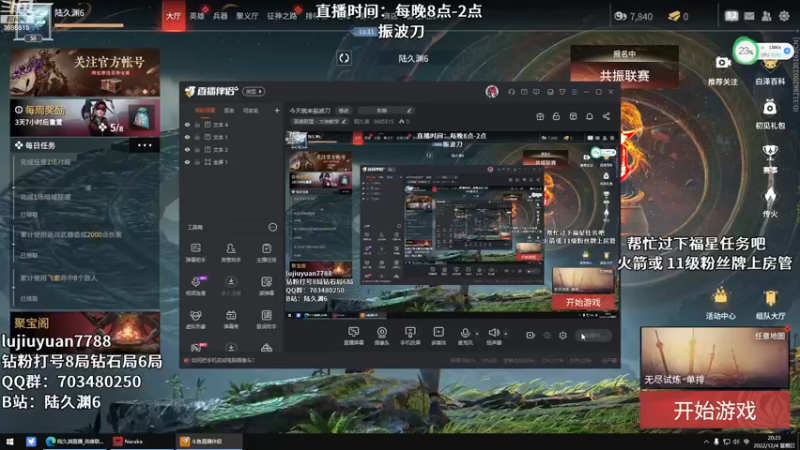Open the 聚义厅 tab in game
800x450 pixels.
click(x=247, y=16)
